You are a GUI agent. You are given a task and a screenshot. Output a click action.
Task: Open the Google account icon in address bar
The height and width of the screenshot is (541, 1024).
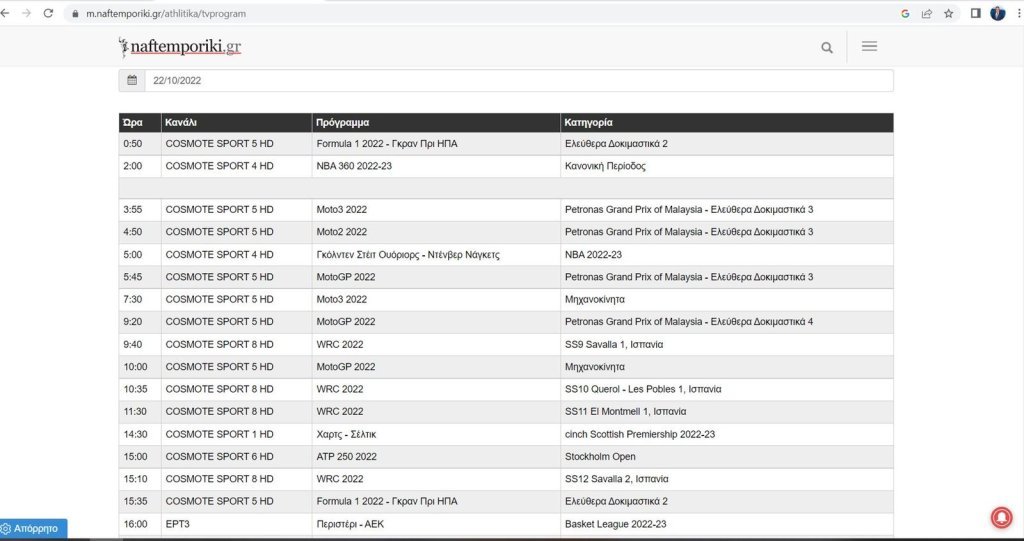pos(905,13)
